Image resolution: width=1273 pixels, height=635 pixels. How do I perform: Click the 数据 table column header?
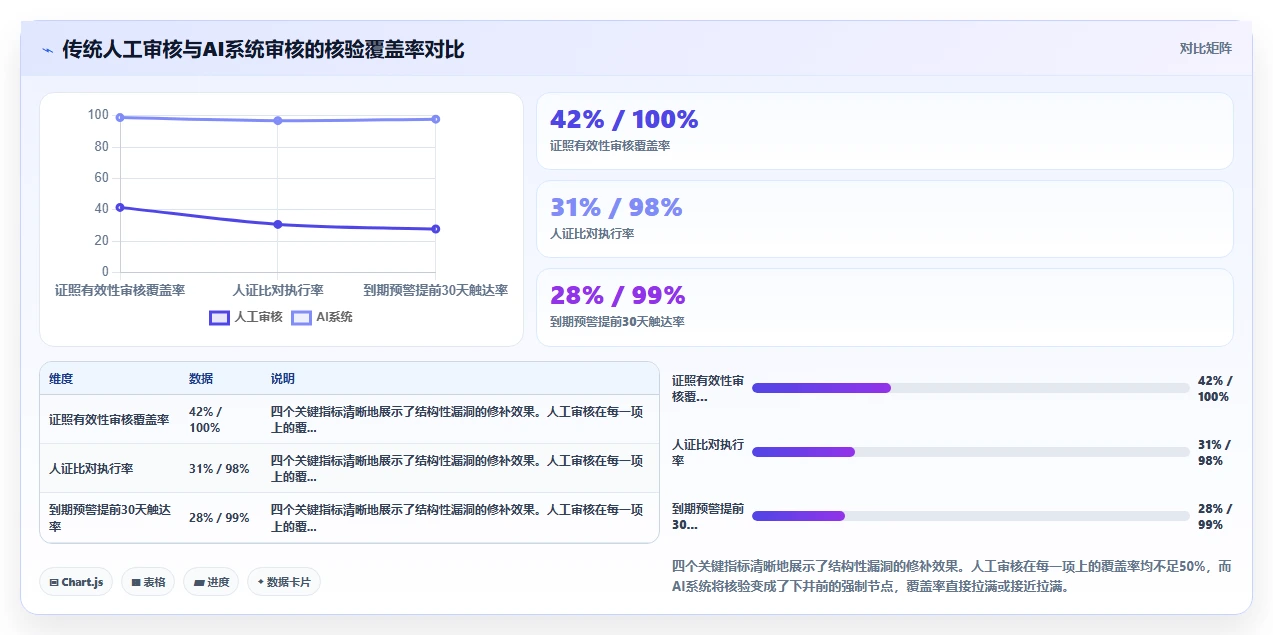click(x=201, y=379)
